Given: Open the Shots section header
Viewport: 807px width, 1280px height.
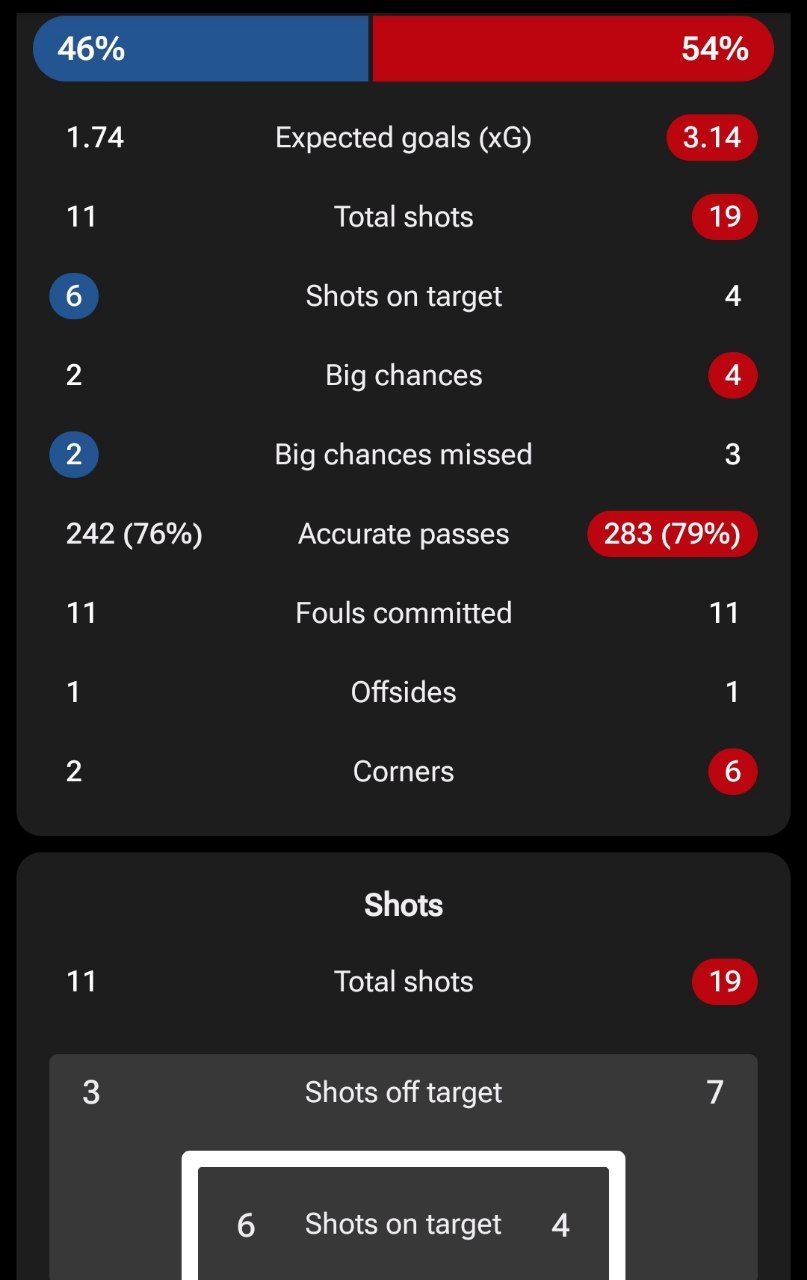Looking at the screenshot, I should [x=404, y=905].
